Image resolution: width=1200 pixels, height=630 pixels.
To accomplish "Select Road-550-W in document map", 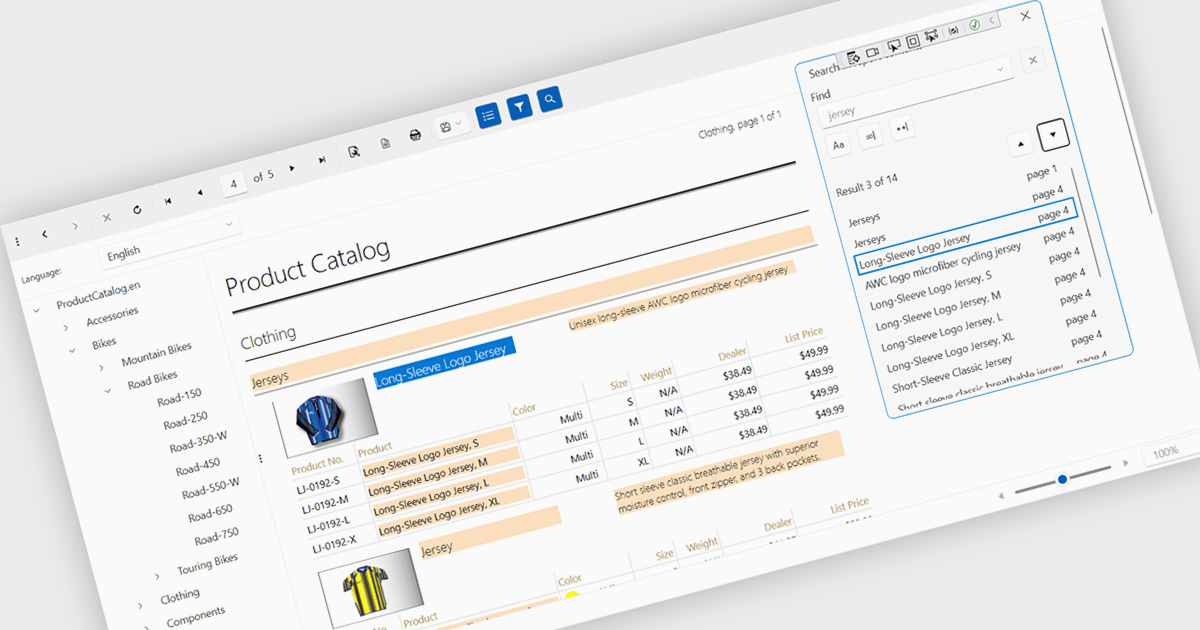I will [x=211, y=489].
